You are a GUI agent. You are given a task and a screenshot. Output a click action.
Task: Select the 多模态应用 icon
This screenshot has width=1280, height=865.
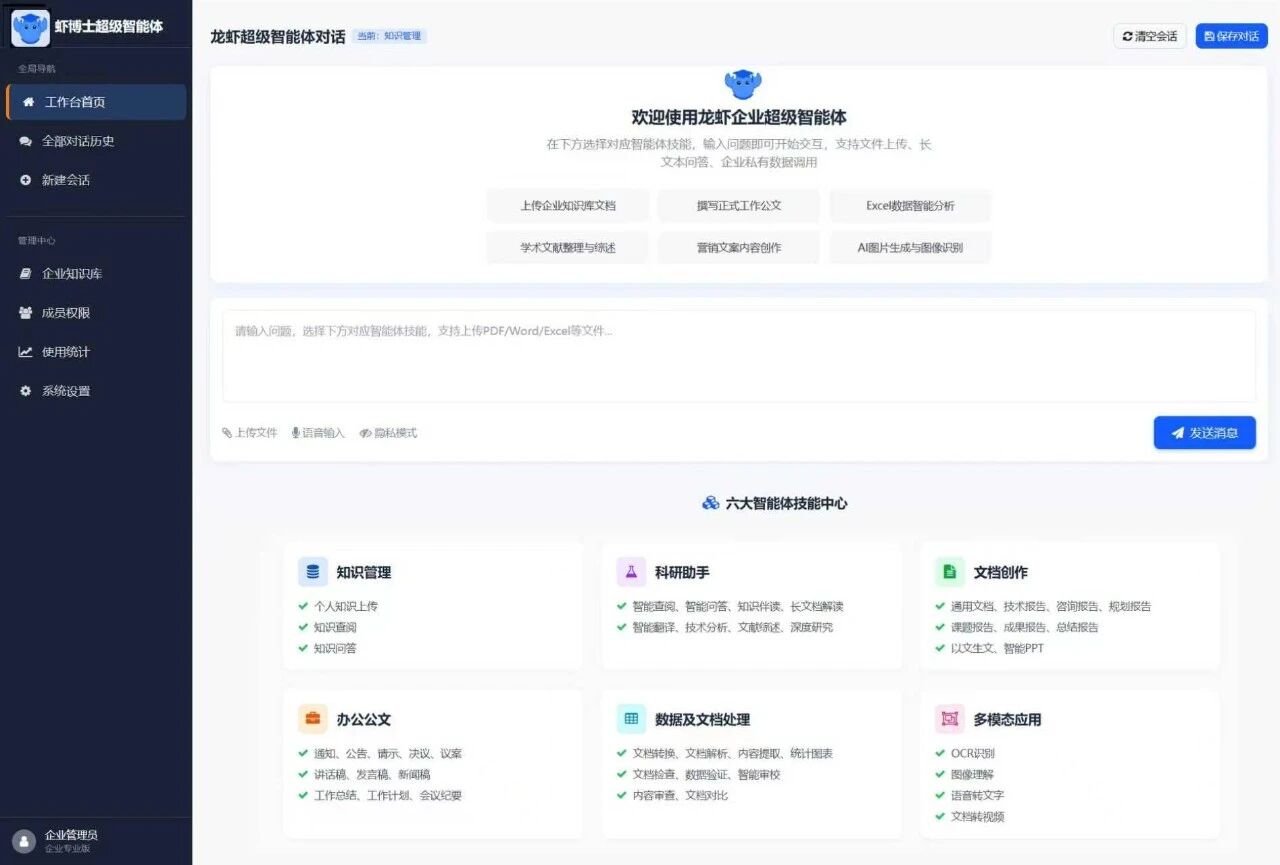pos(950,719)
